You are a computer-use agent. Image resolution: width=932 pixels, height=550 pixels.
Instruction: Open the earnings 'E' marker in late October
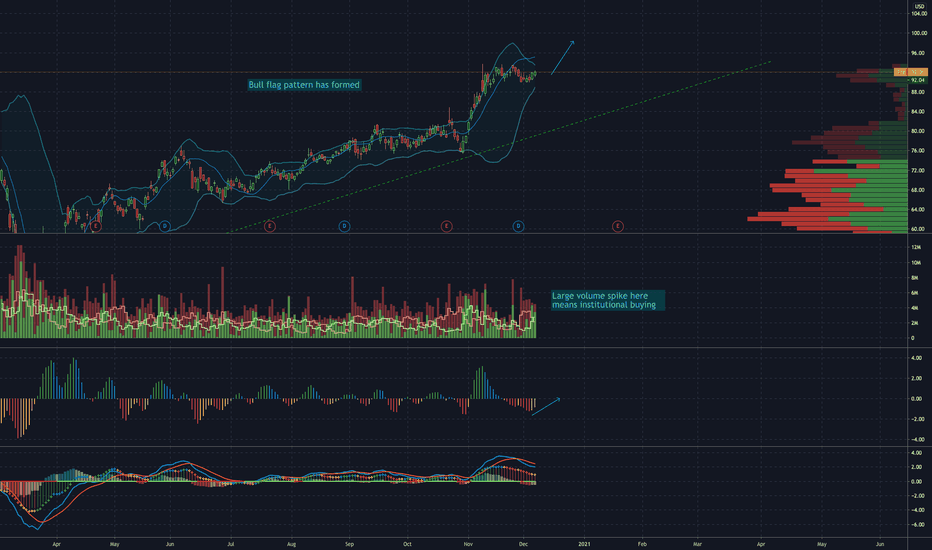[446, 226]
